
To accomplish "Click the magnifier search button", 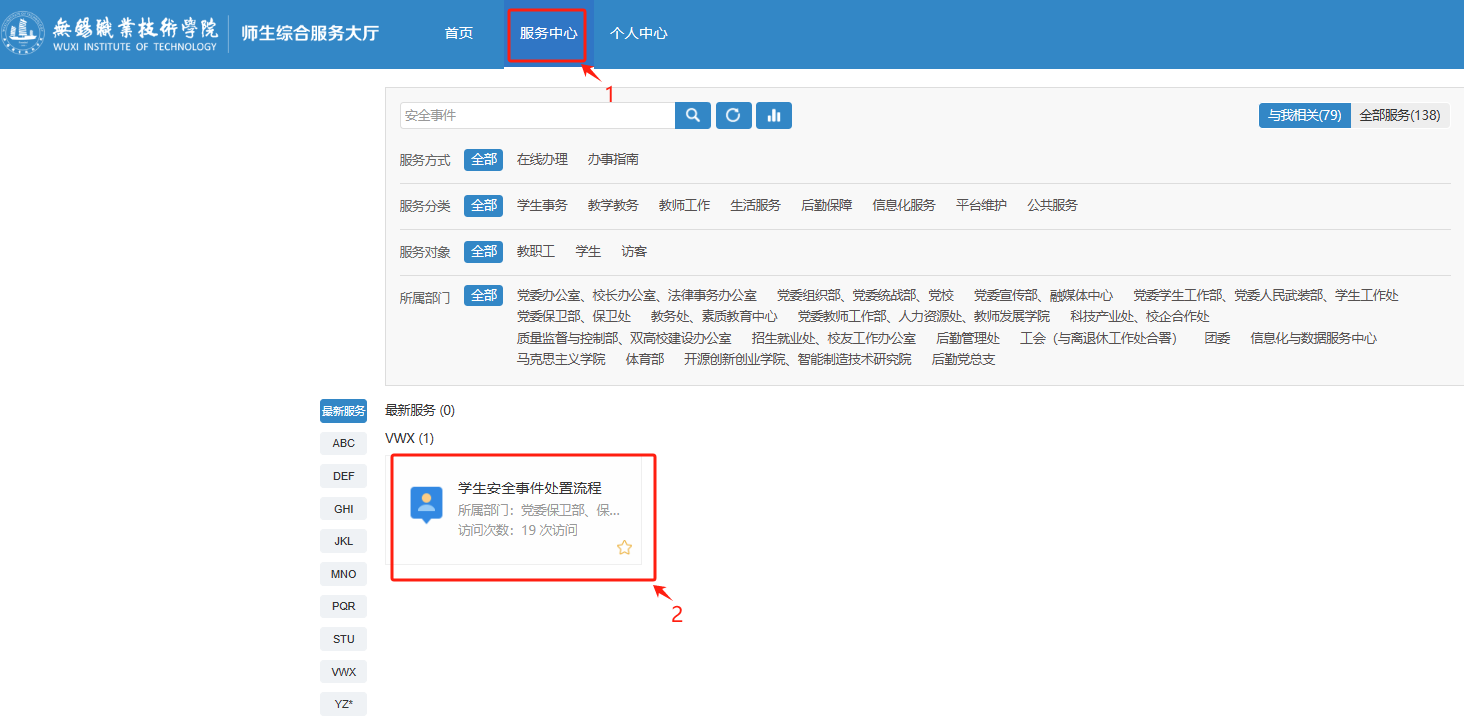I will 693,116.
